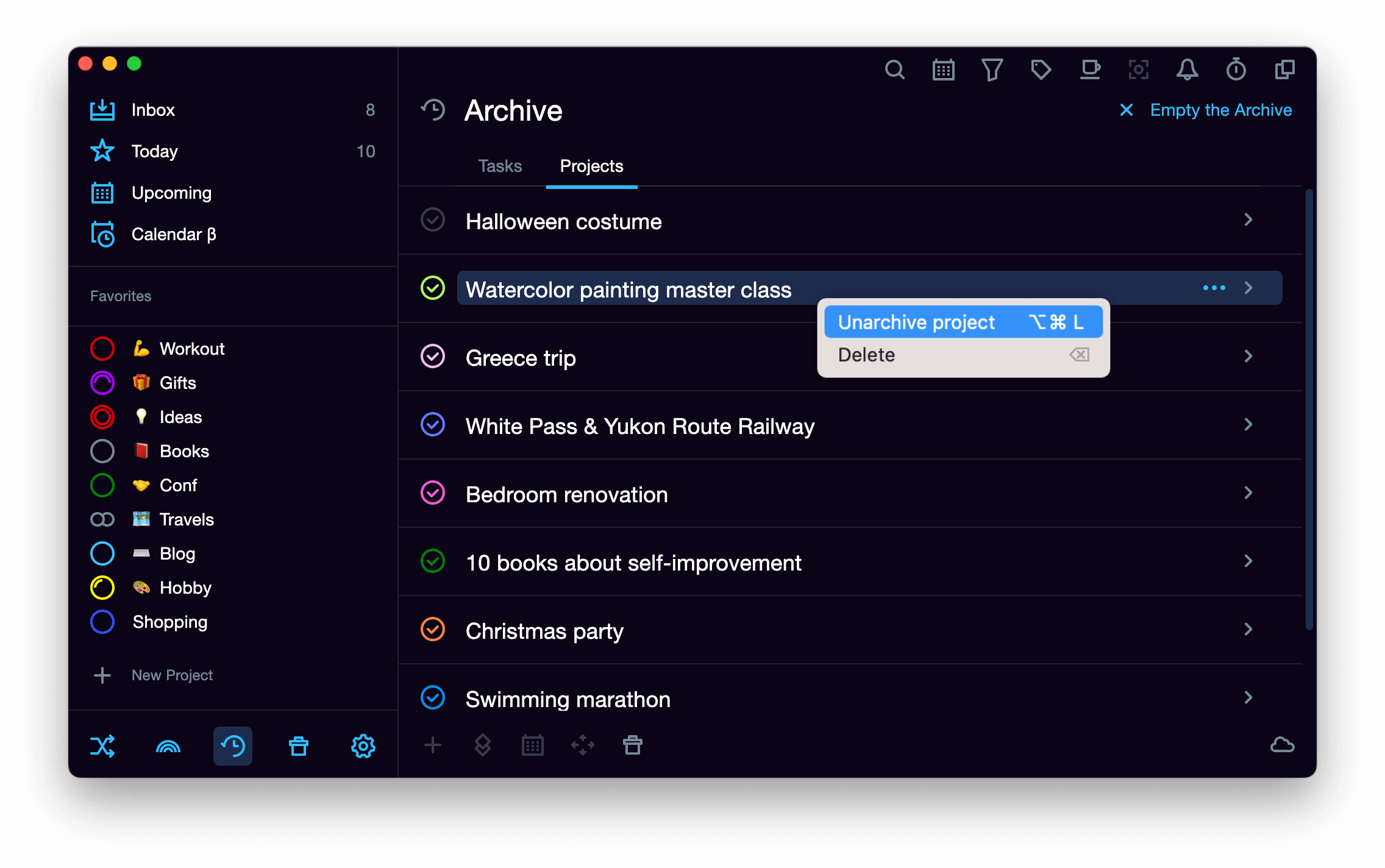This screenshot has width=1385, height=868.
Task: Click the shuffle icon in sidebar footer
Action: (x=102, y=745)
